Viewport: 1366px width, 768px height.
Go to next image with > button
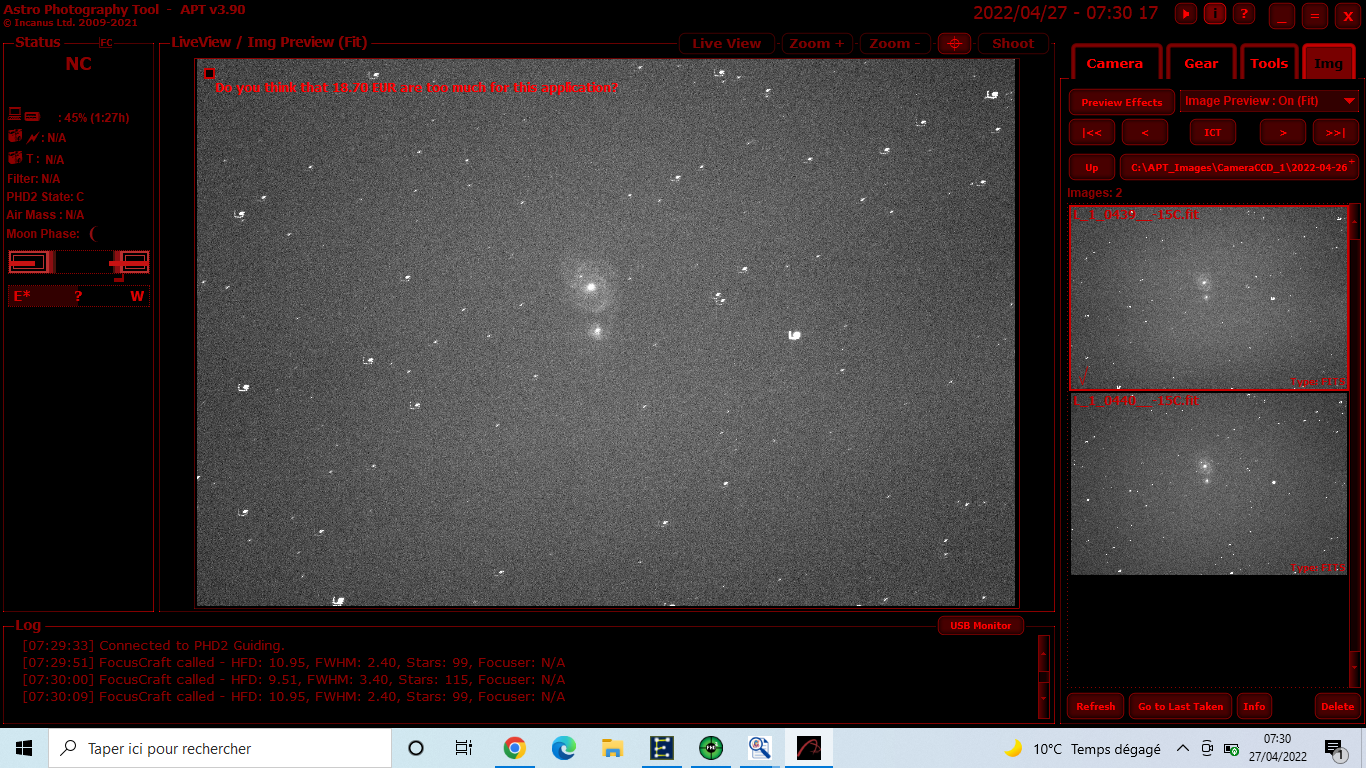click(1283, 132)
